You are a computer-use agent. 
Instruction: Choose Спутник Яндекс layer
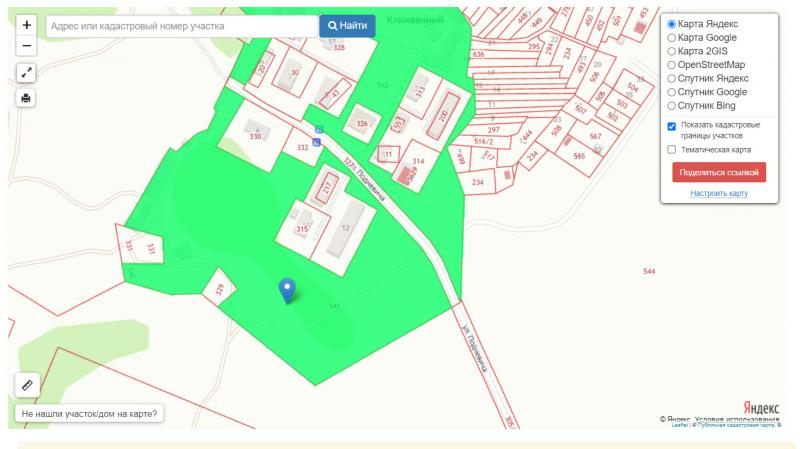click(672, 78)
